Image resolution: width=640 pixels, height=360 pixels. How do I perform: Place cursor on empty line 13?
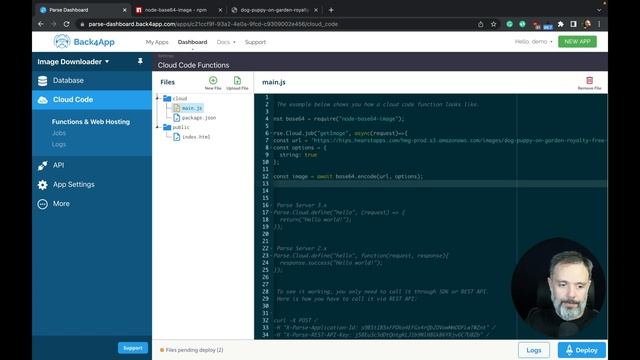click(x=439, y=184)
